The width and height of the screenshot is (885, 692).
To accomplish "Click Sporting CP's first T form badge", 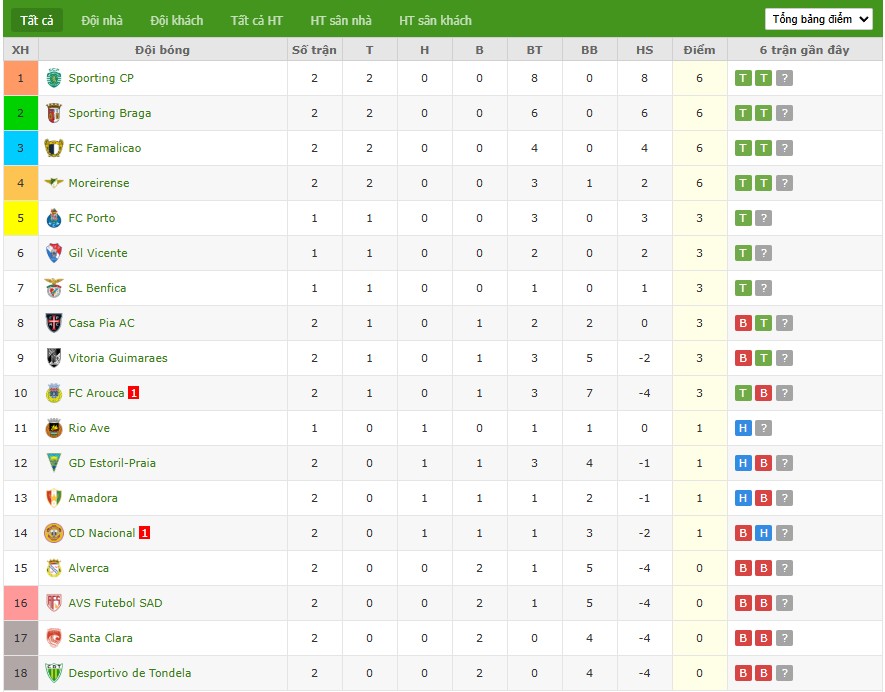I will pyautogui.click(x=743, y=78).
